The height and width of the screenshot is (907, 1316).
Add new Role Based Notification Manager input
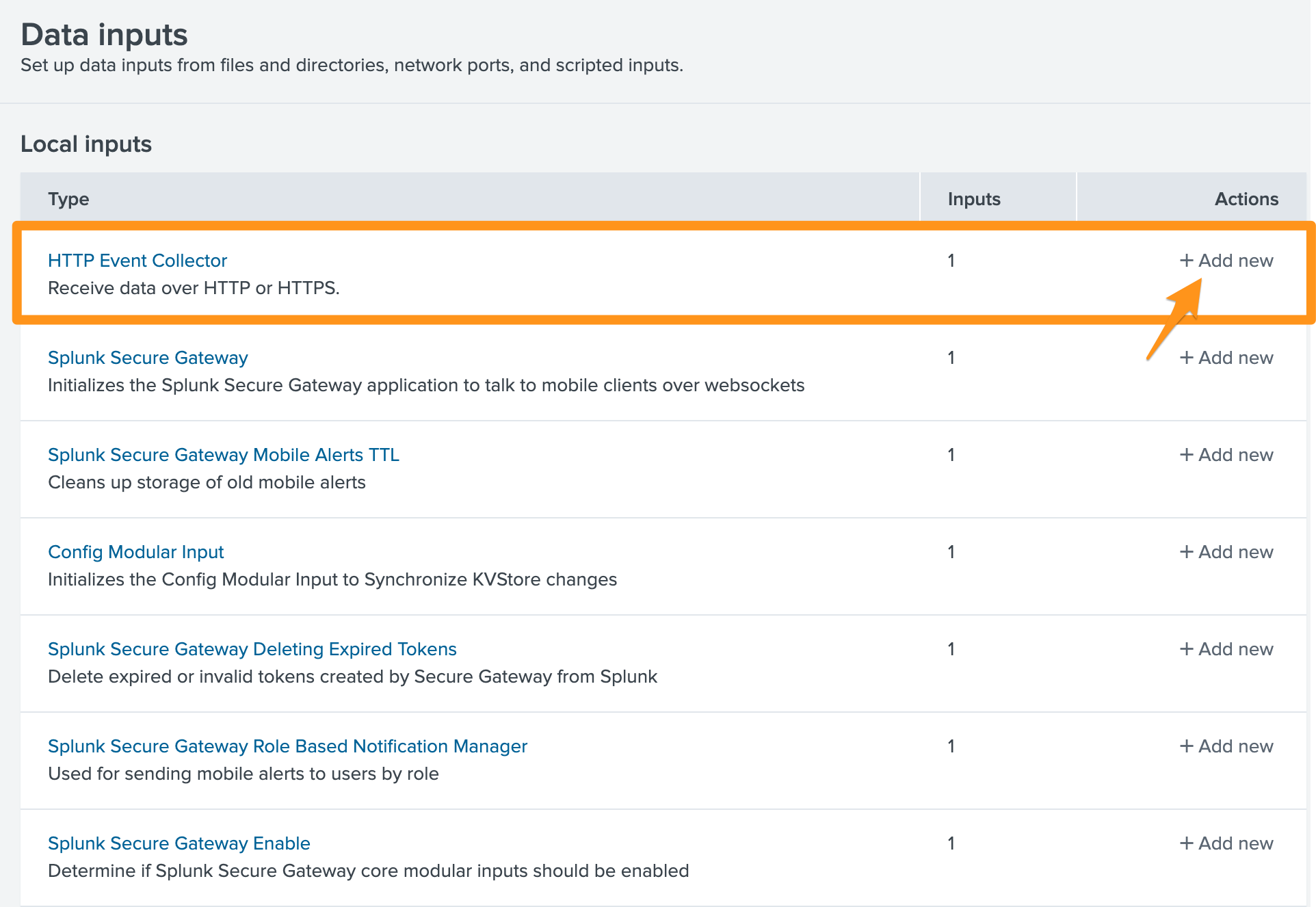(x=1226, y=746)
